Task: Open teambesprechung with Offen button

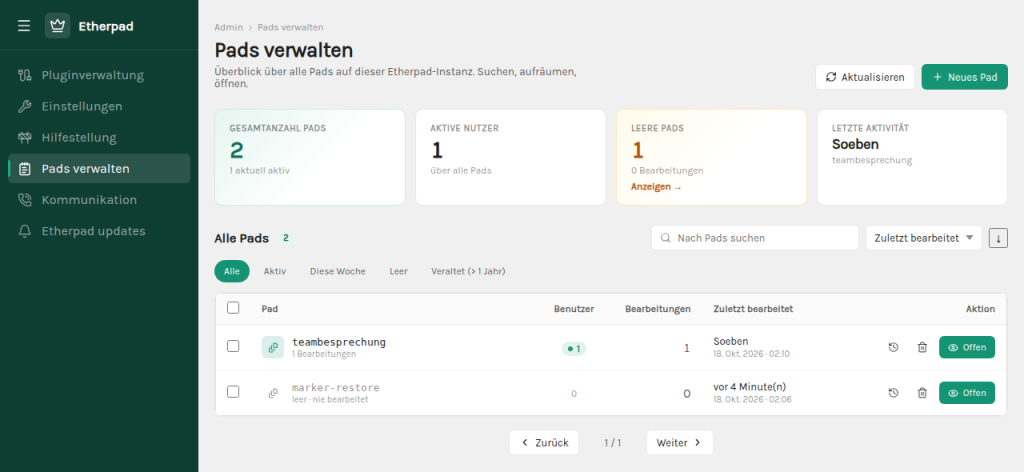Action: 967,347
